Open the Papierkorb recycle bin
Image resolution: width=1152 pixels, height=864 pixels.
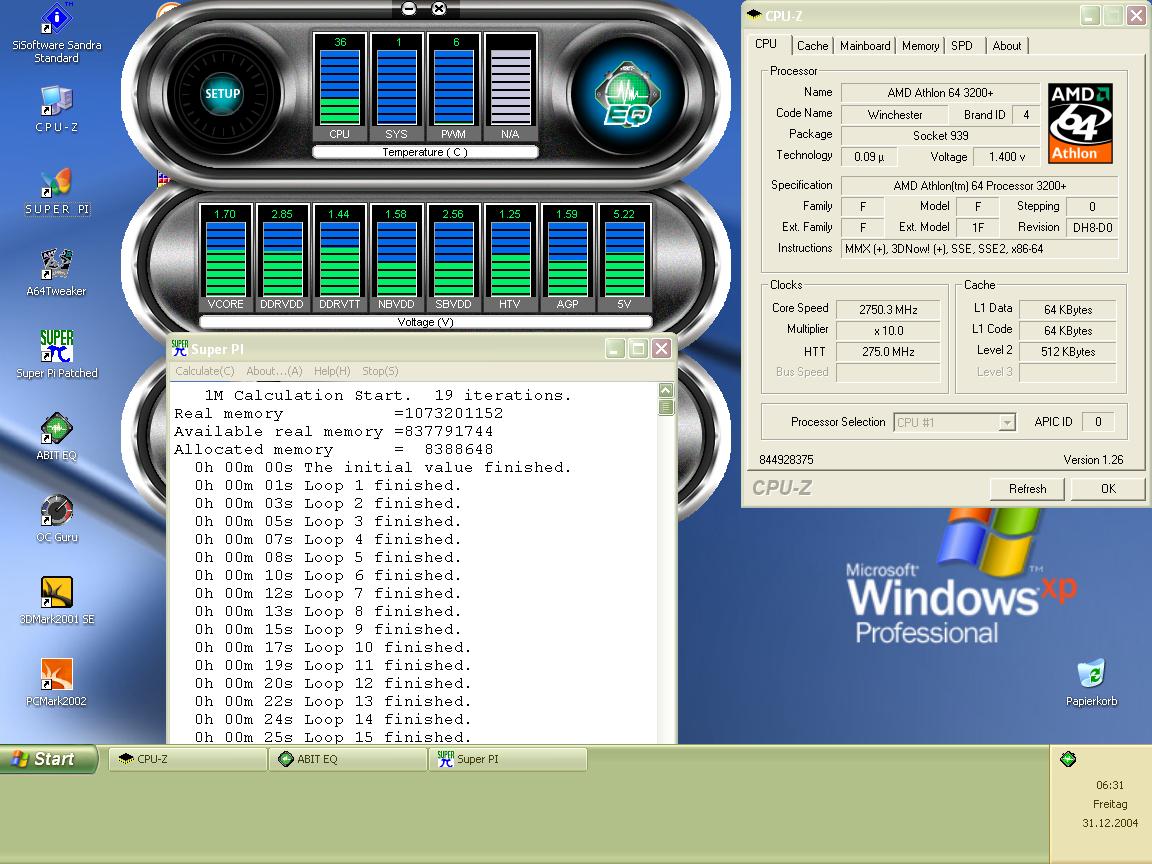1089,675
